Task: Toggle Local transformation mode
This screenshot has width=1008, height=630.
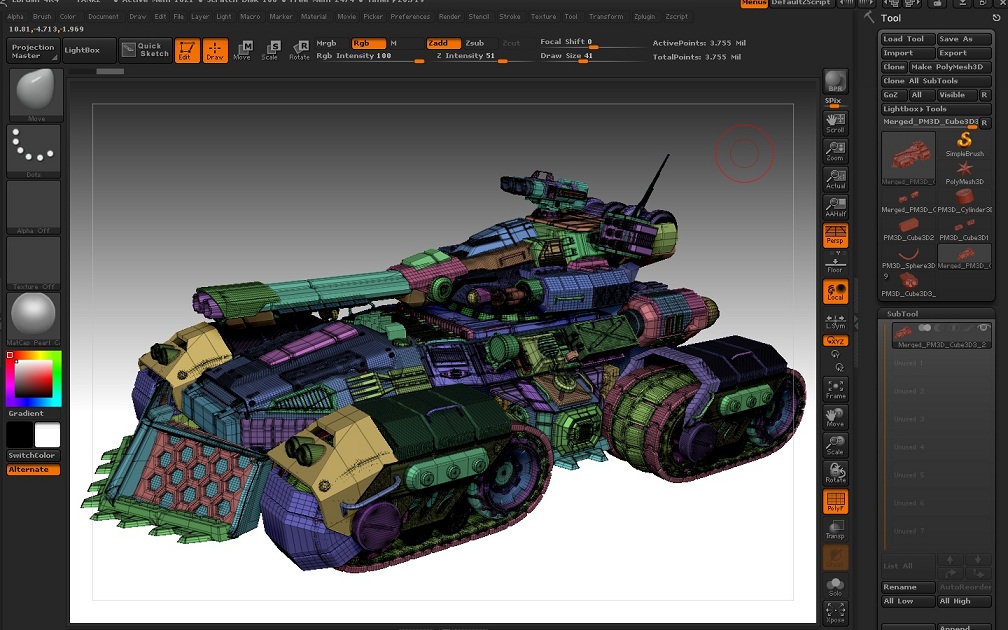Action: click(835, 291)
